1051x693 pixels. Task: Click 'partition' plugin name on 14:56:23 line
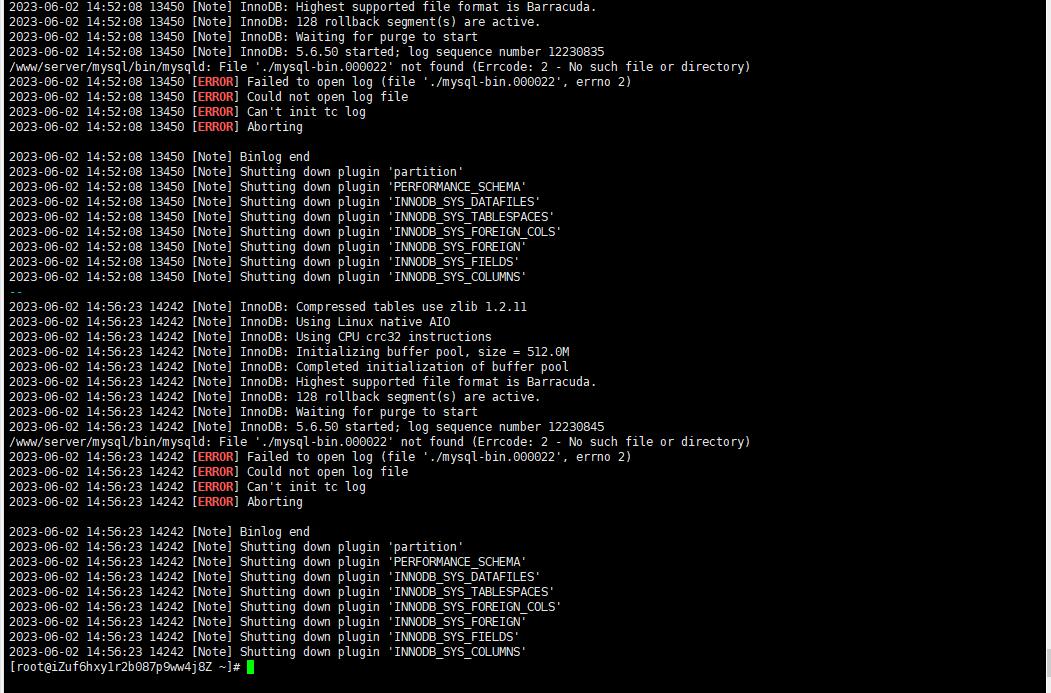[426, 547]
